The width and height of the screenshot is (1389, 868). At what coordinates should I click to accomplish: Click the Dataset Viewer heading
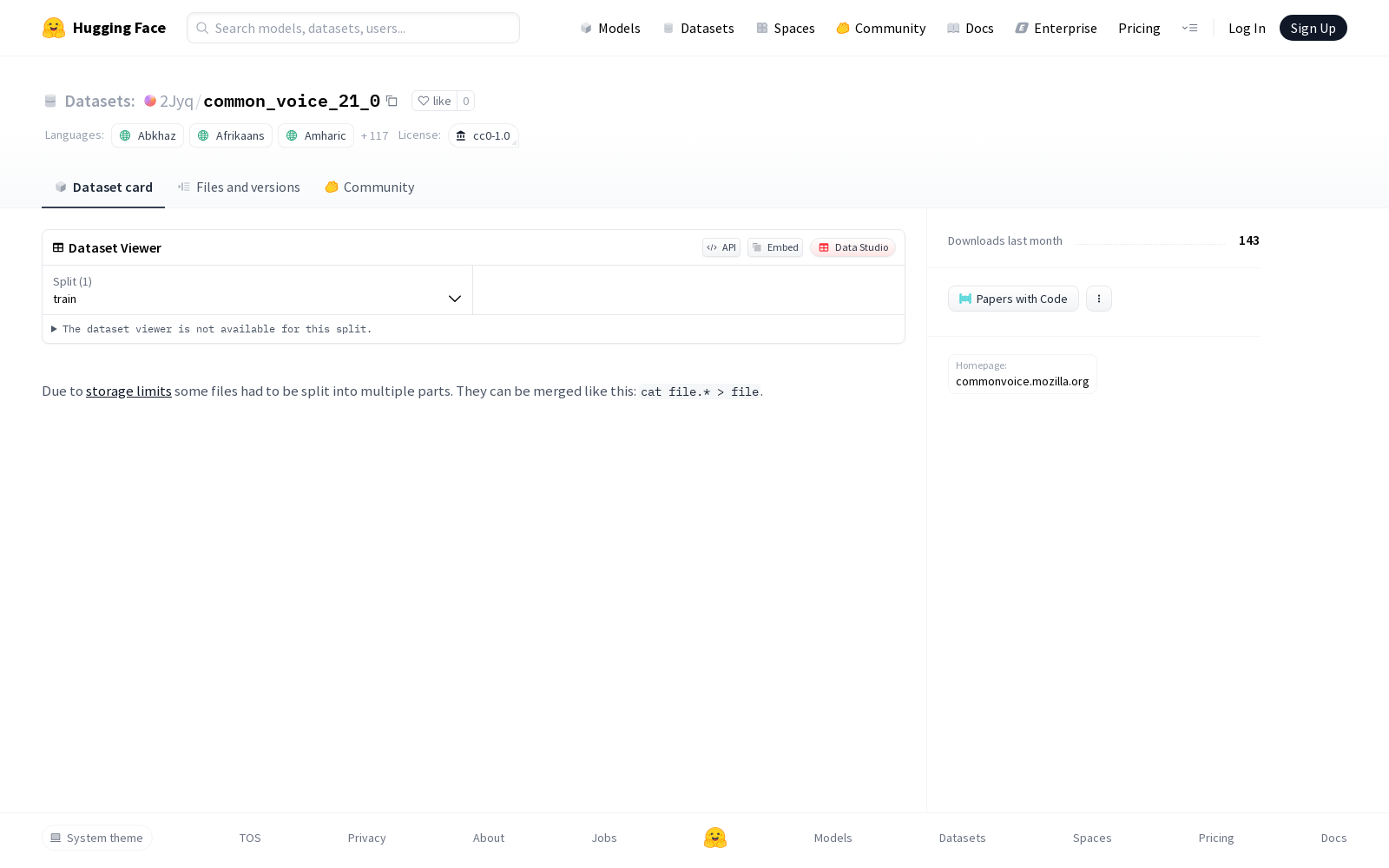tap(115, 247)
